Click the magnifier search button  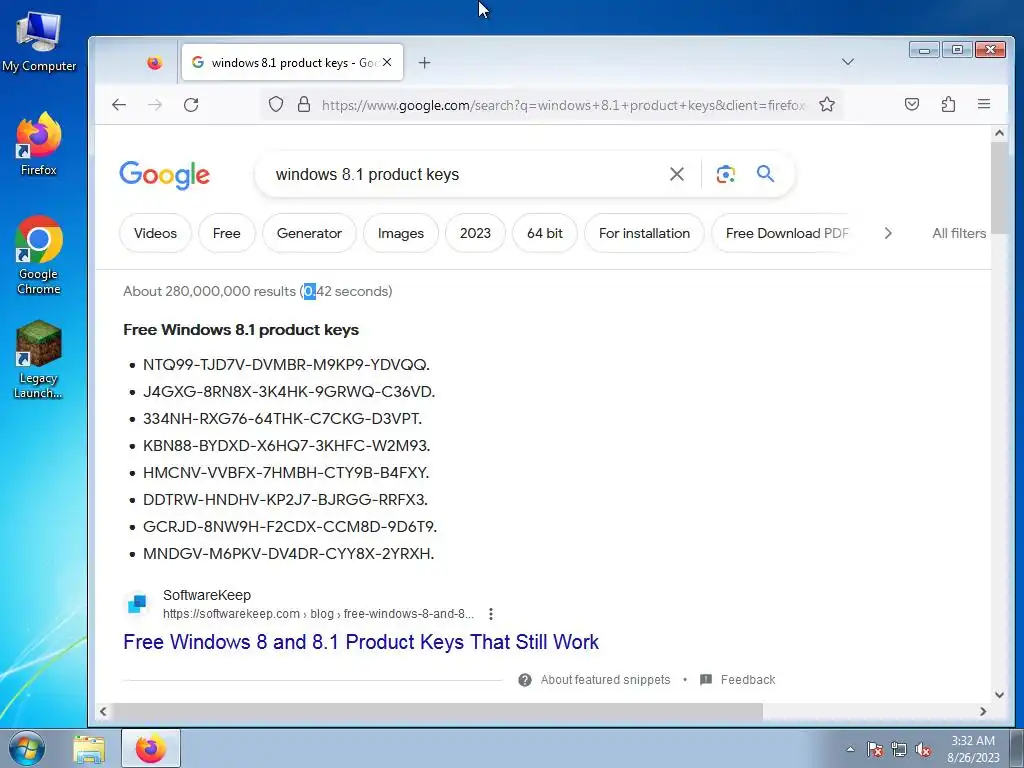765,174
